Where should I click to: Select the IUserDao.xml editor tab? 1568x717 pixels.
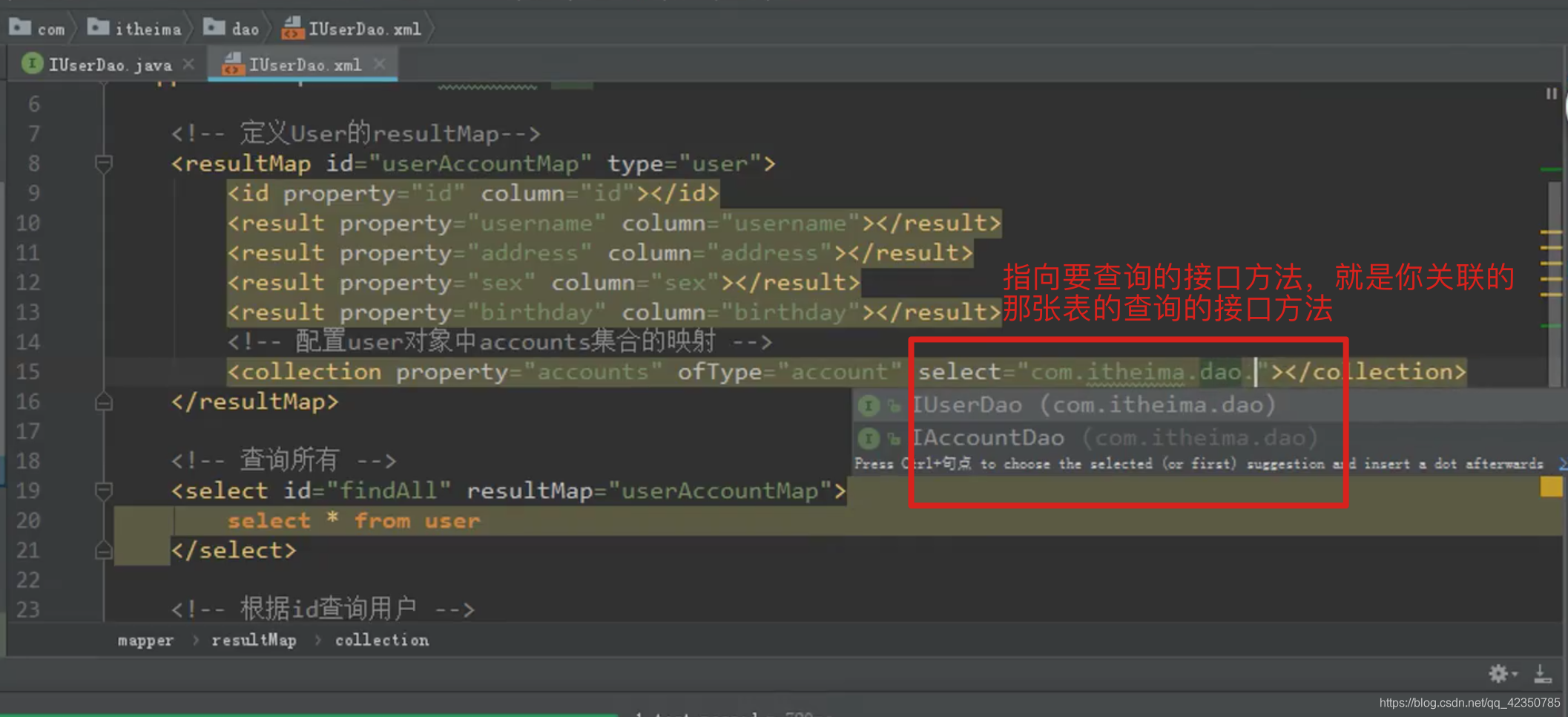click(305, 65)
